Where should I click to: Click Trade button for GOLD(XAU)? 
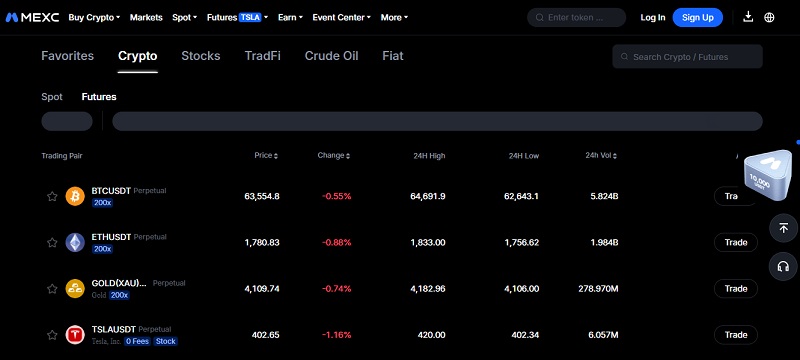pyautogui.click(x=736, y=289)
